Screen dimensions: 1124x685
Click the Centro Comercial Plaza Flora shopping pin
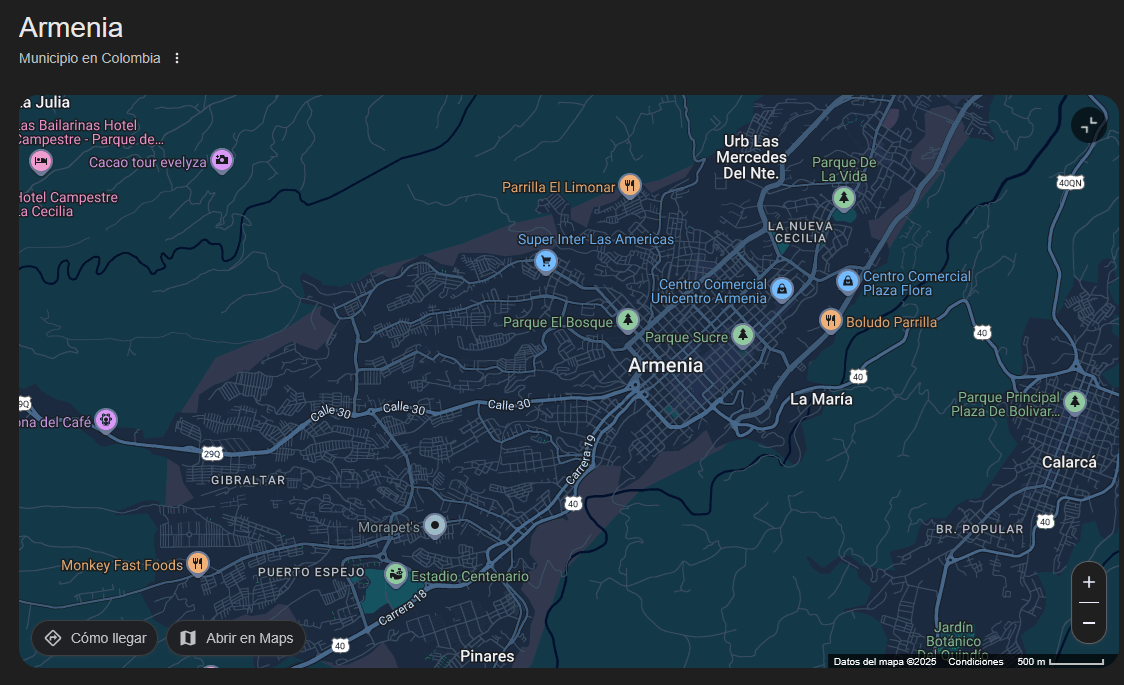click(x=848, y=282)
